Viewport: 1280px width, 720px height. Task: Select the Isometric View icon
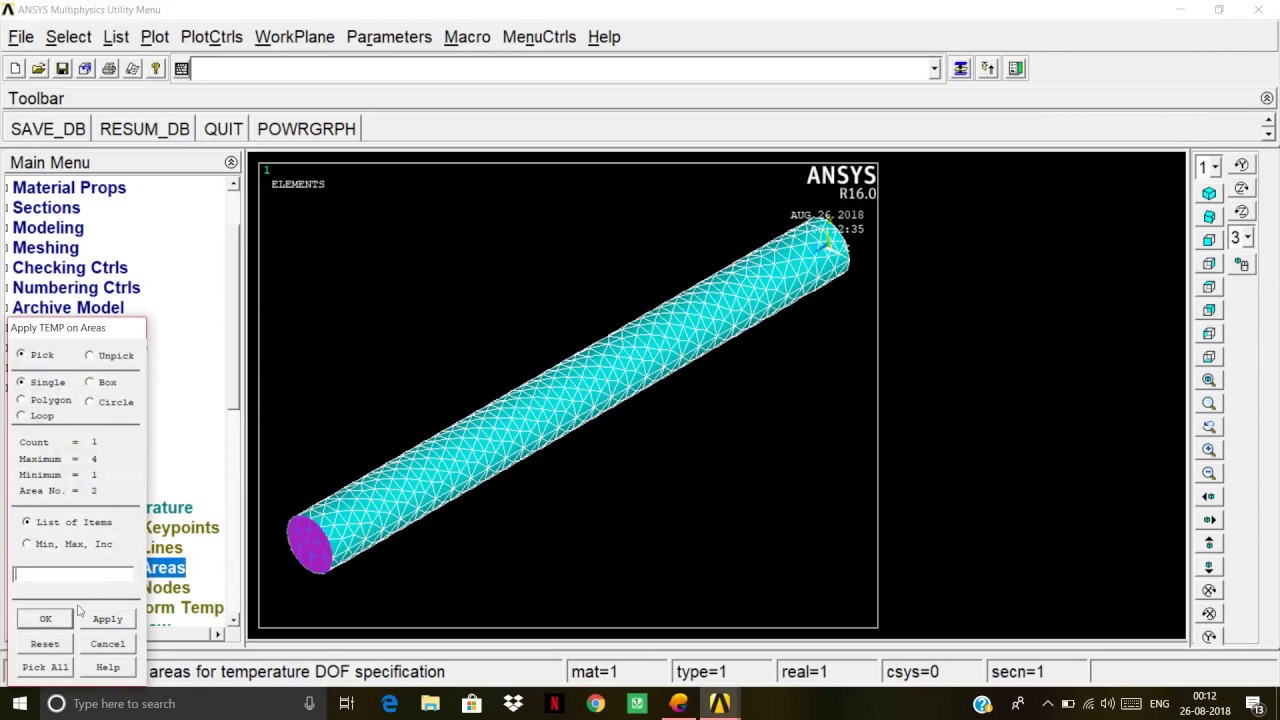tap(1209, 193)
